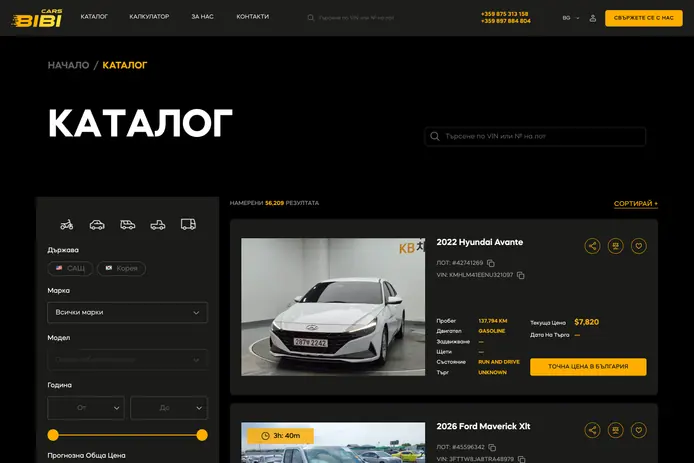694x463 pixels.
Task: Click the $7,820 current price
Action: coord(586,322)
